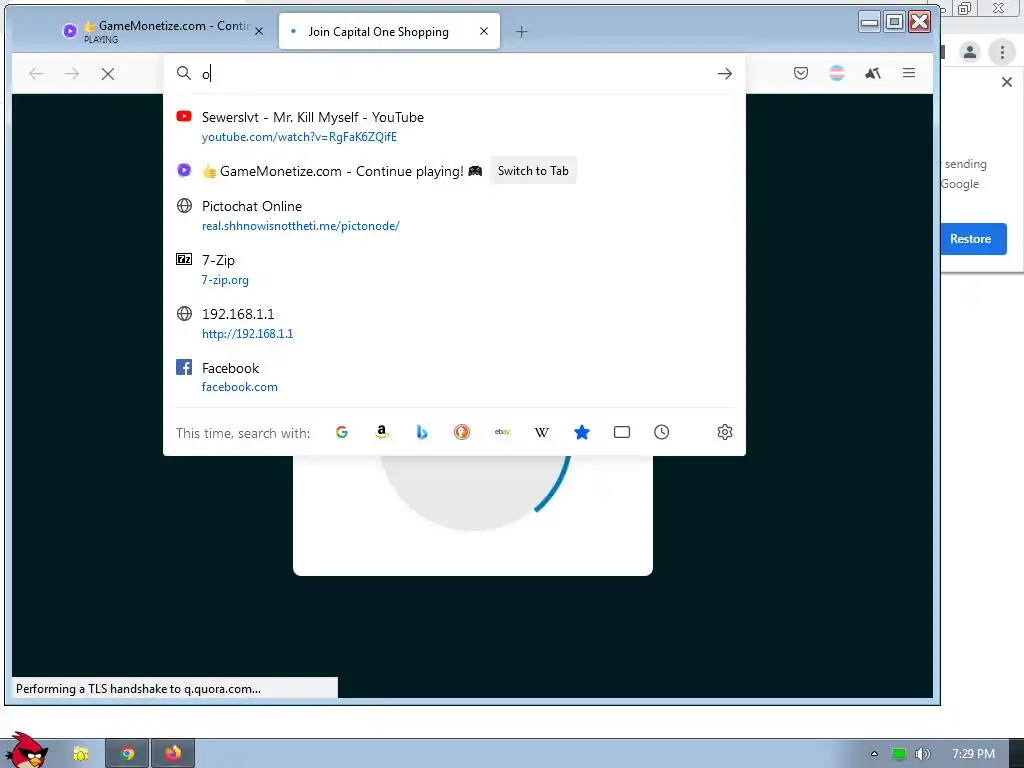This screenshot has height=768, width=1024.
Task: Search open tabs with the tab icon
Action: pos(622,432)
